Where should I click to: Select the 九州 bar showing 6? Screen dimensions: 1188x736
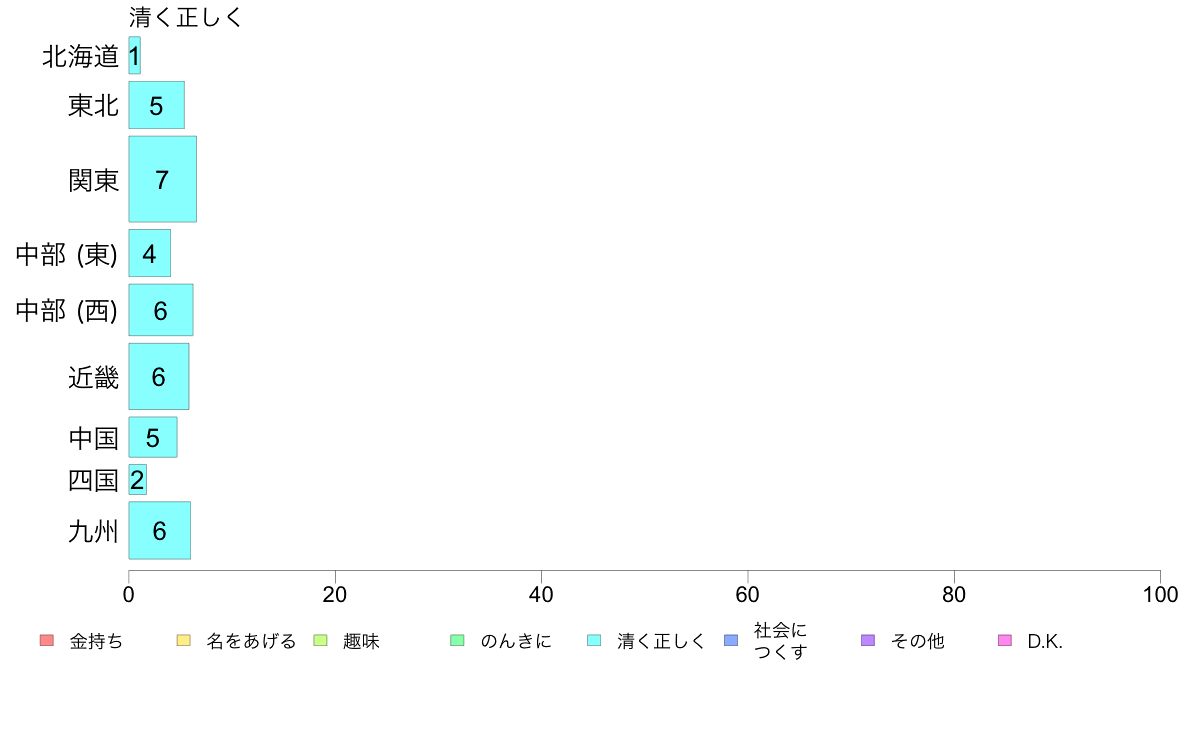(159, 530)
